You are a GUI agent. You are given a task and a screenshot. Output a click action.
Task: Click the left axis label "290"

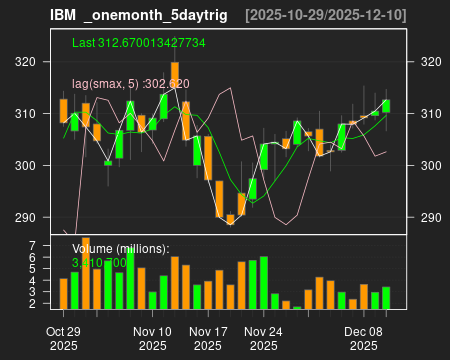click(x=25, y=217)
